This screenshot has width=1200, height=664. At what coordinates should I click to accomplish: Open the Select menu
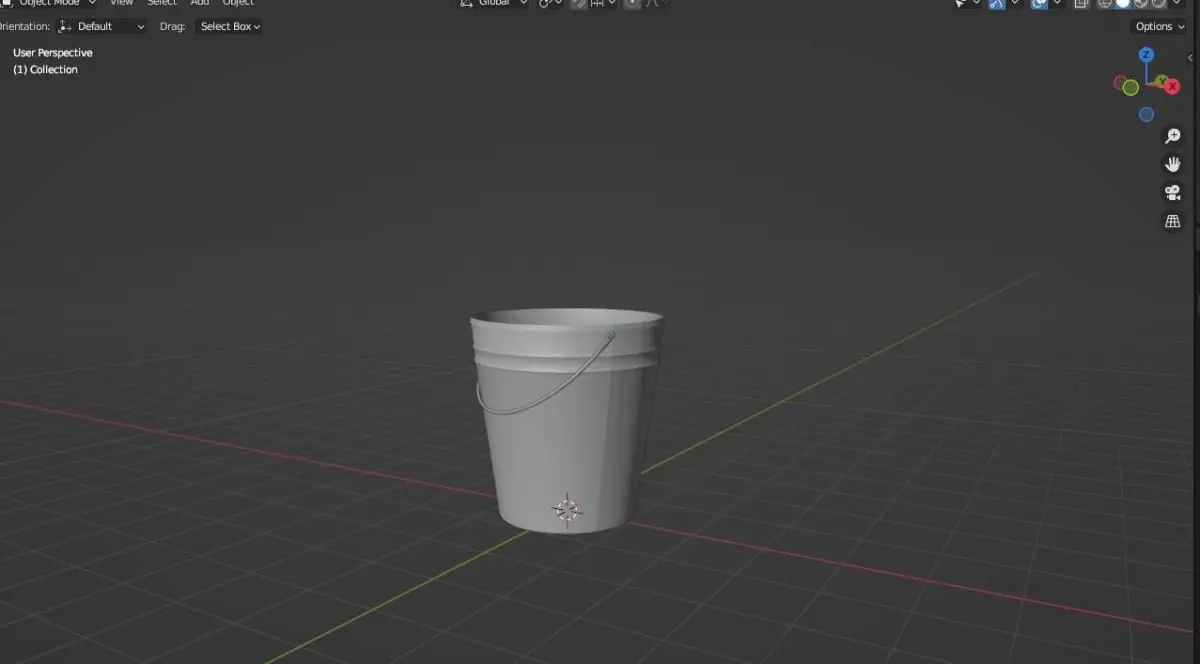(162, 3)
